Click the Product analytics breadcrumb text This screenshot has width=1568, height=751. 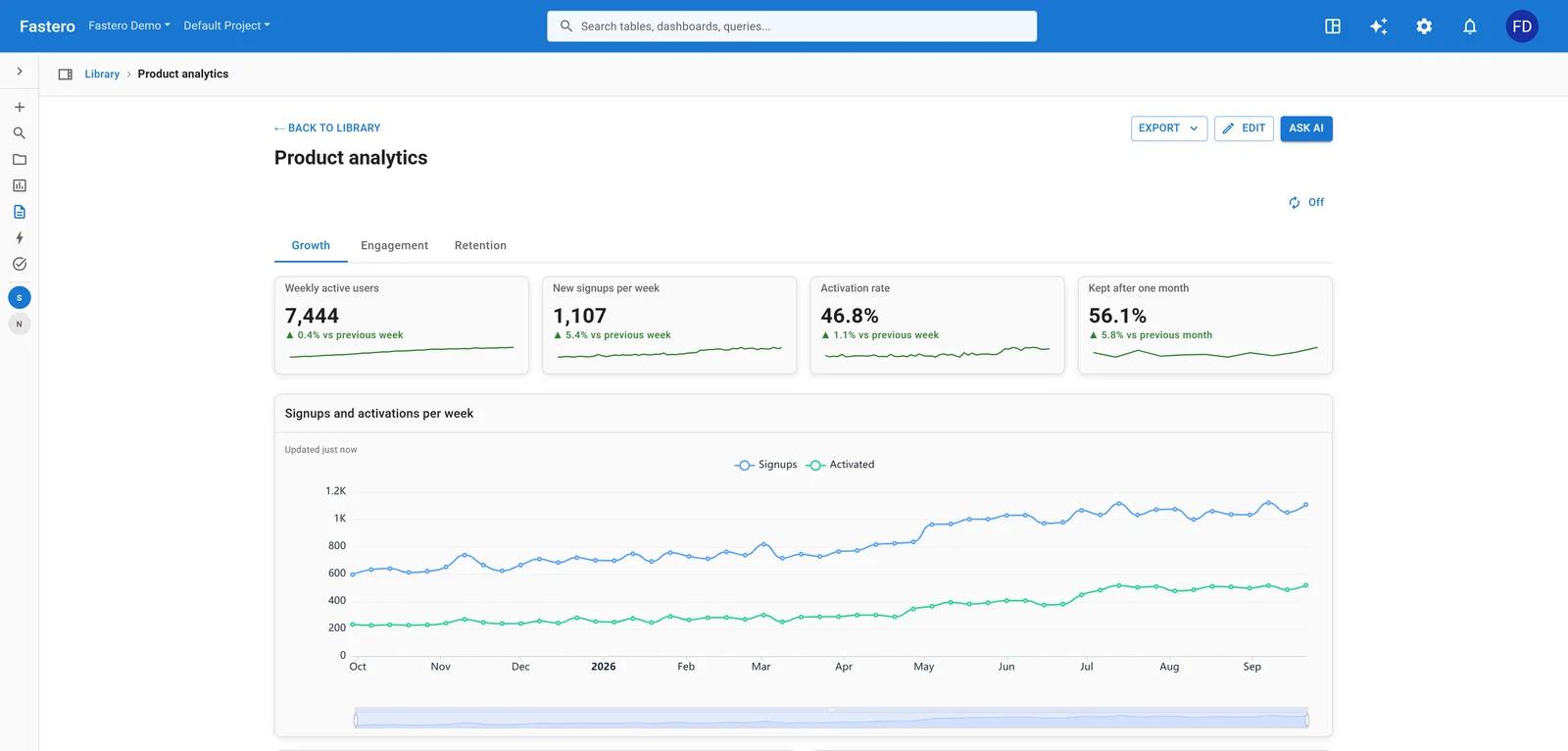click(183, 75)
